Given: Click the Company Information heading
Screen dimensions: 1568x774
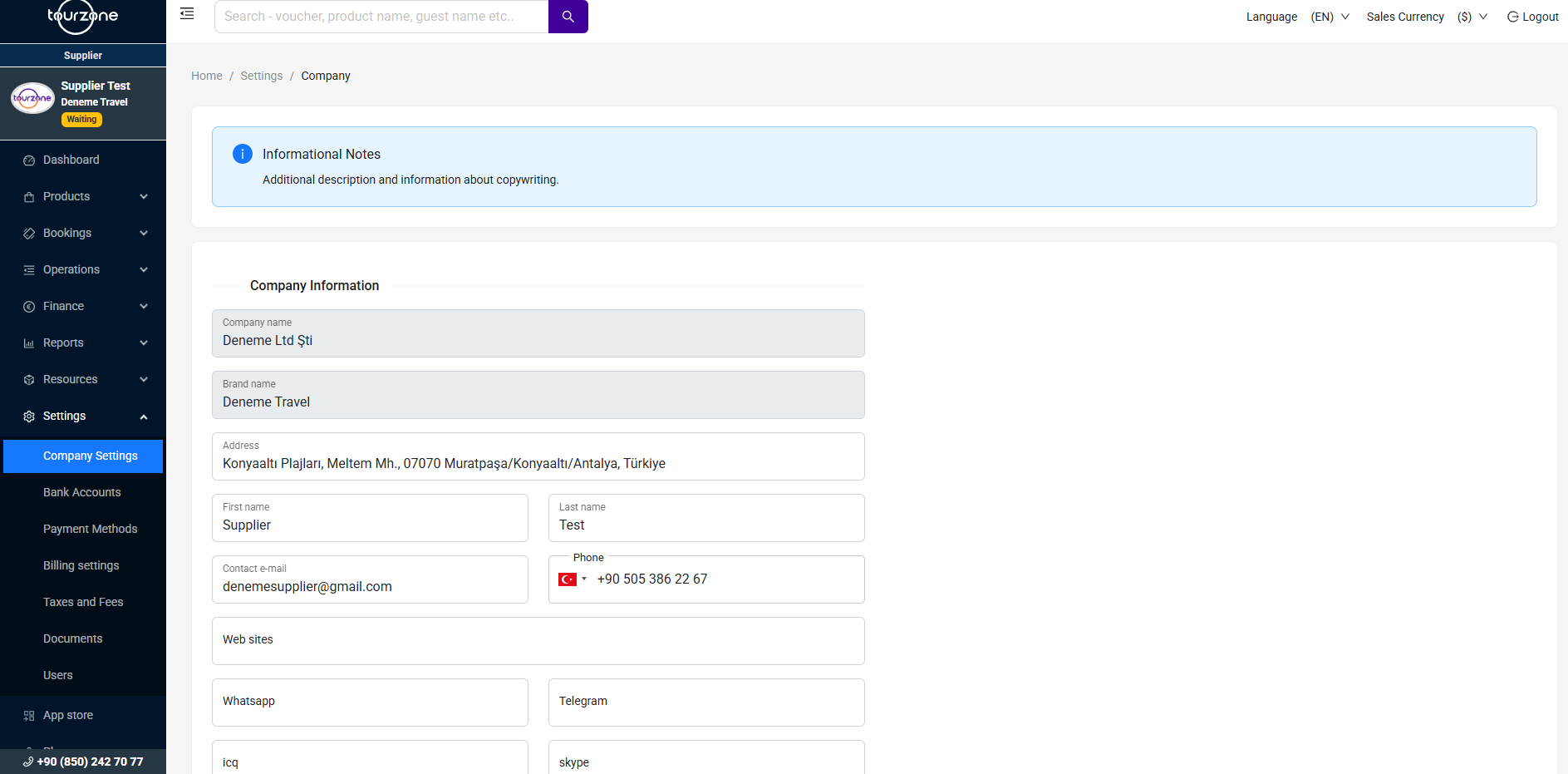Looking at the screenshot, I should pyautogui.click(x=314, y=285).
